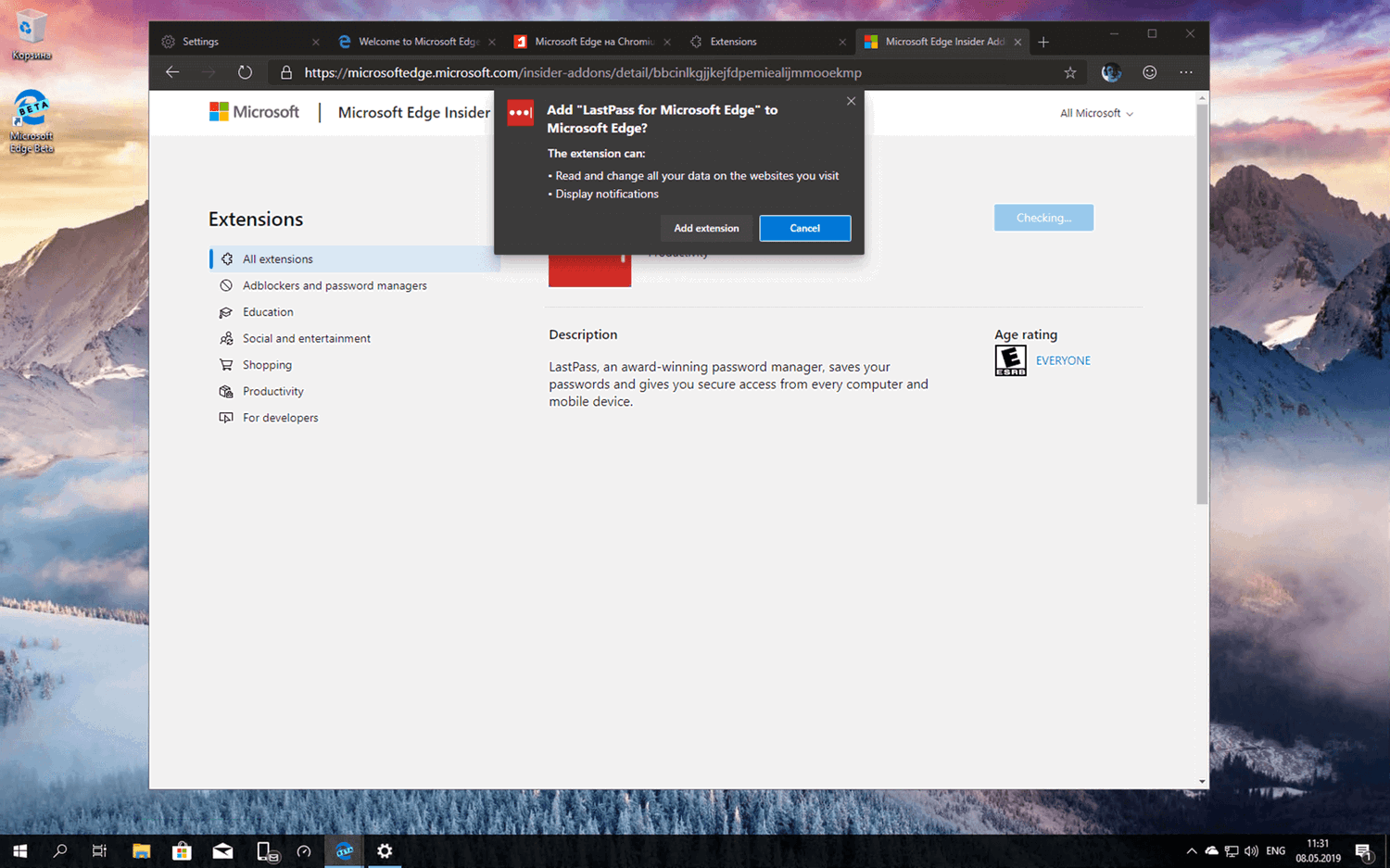Image resolution: width=1390 pixels, height=868 pixels.
Task: Click the Checking... button
Action: pyautogui.click(x=1043, y=218)
